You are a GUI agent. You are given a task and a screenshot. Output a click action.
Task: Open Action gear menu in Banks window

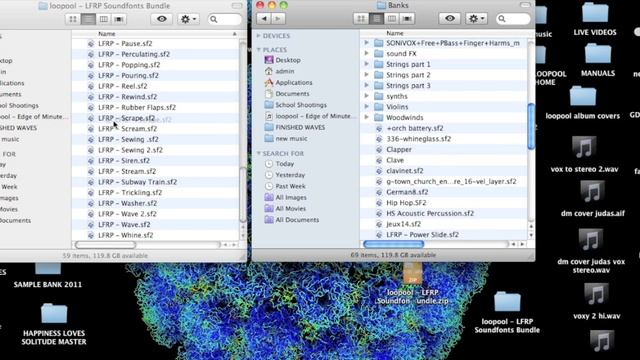(476, 19)
